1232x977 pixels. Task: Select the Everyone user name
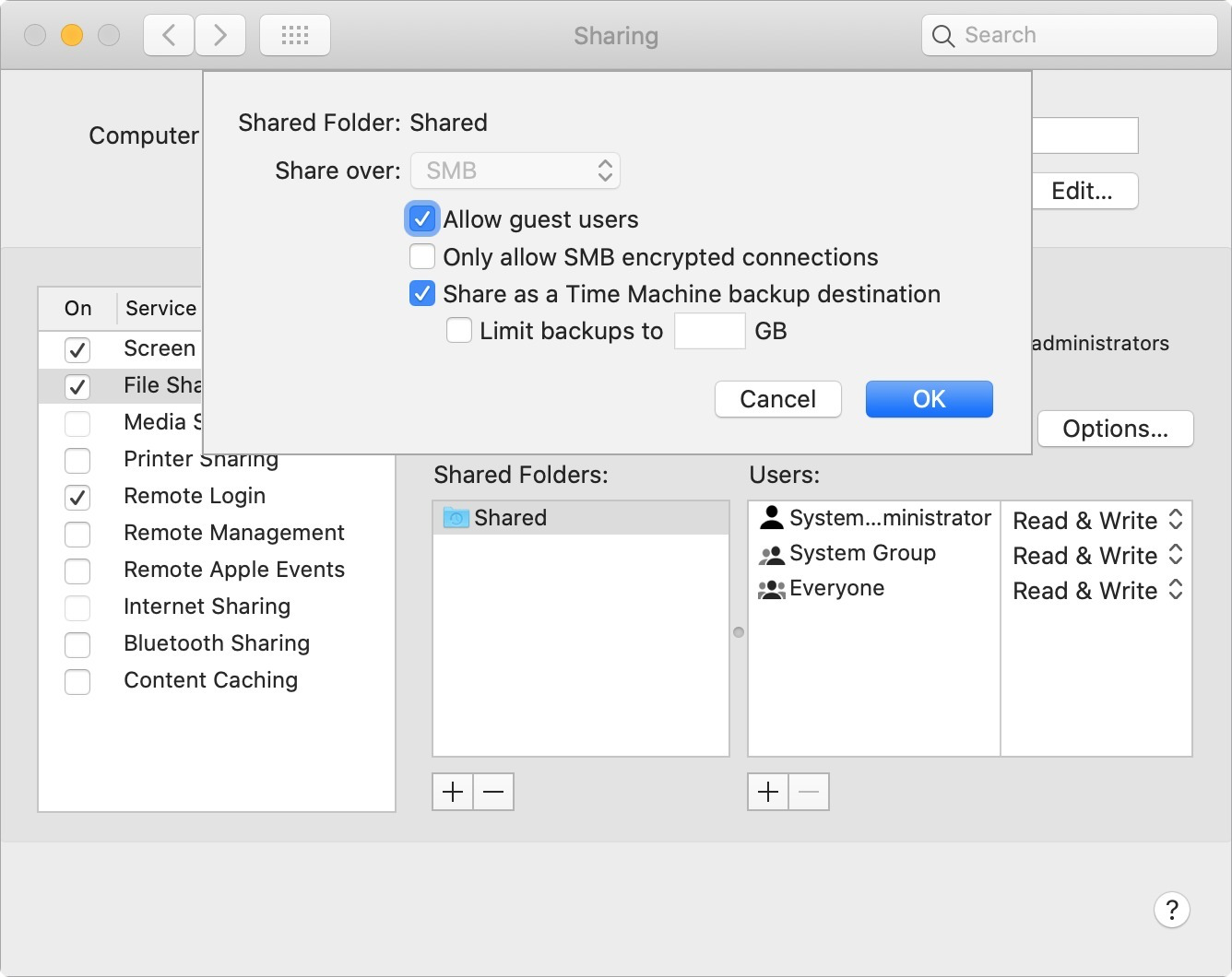[x=836, y=588]
